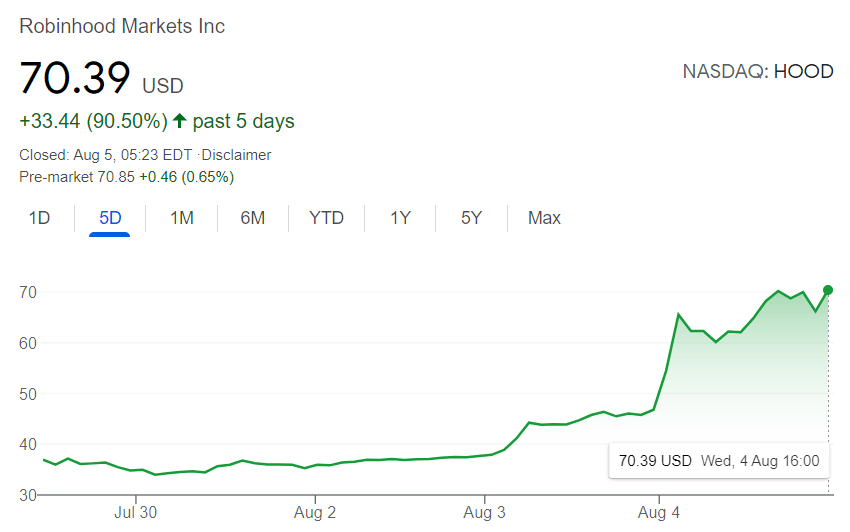Open the YTD chart range

(x=326, y=217)
